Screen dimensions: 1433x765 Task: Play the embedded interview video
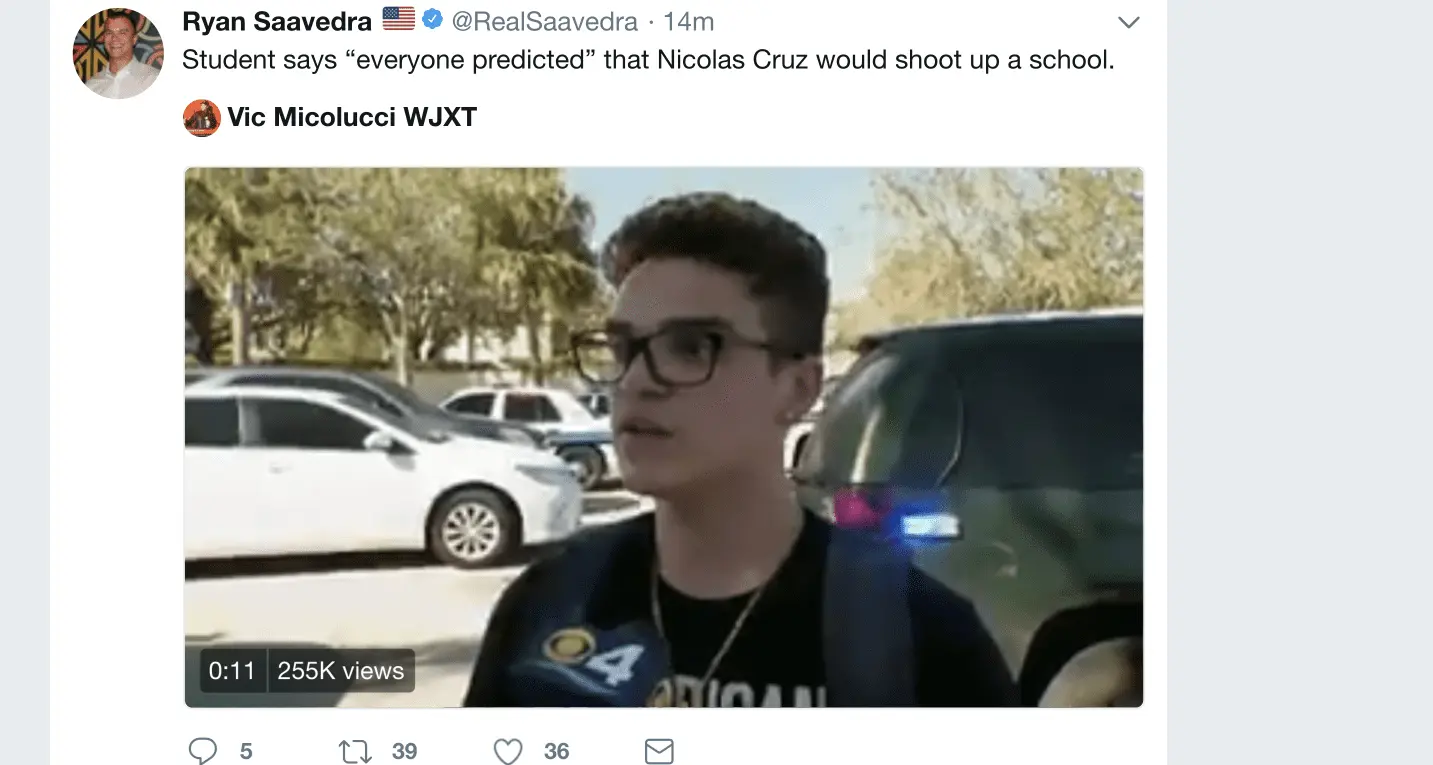pyautogui.click(x=664, y=437)
